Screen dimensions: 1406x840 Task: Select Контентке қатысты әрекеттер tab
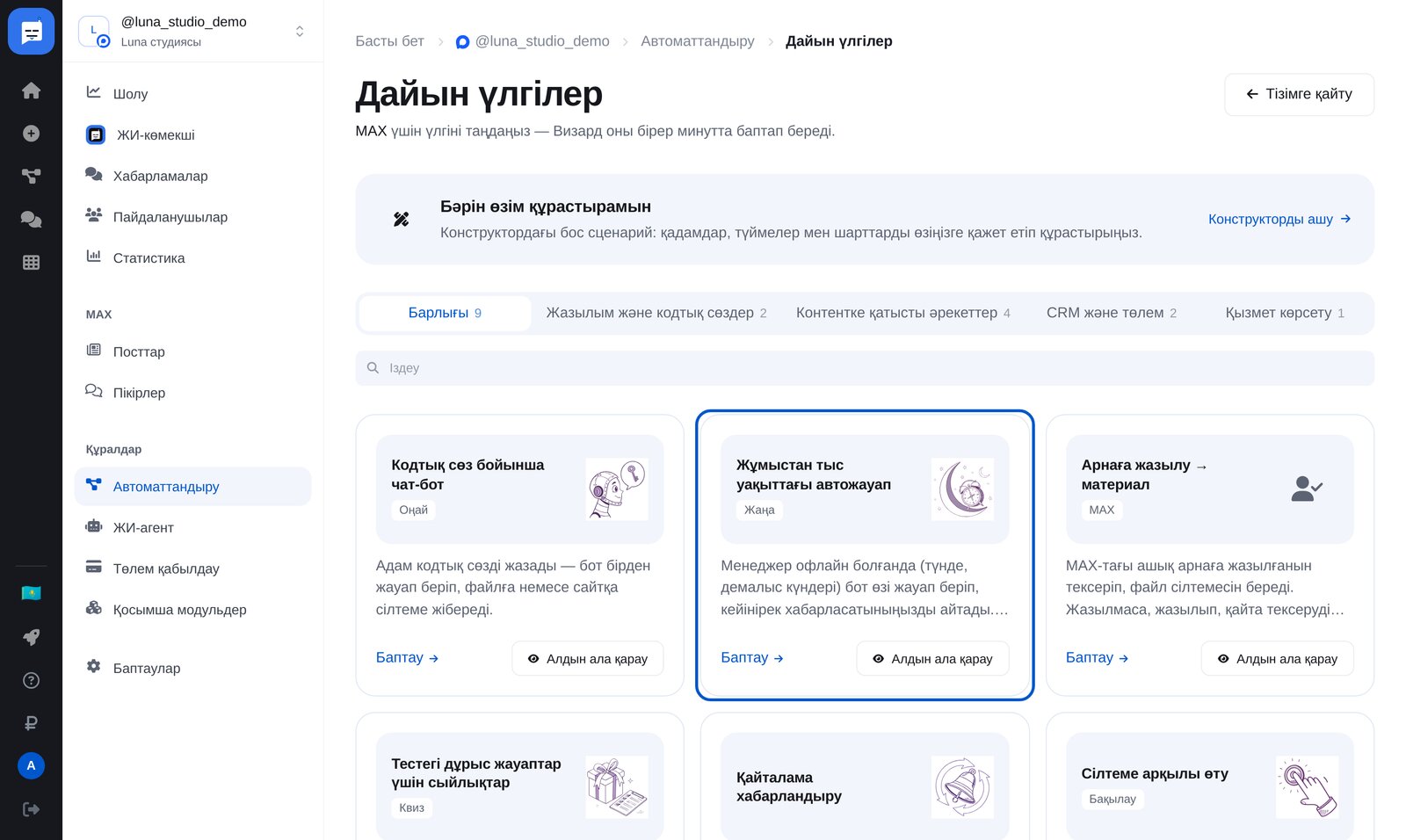click(x=903, y=313)
